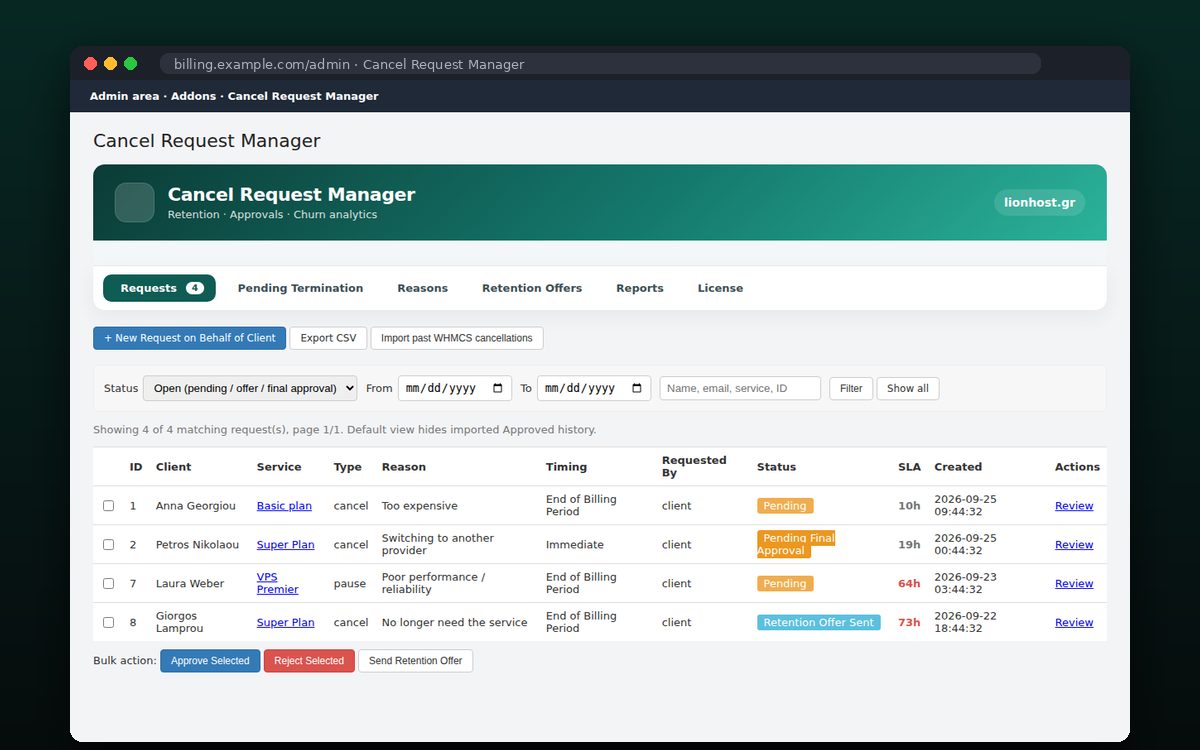The height and width of the screenshot is (750, 1200).
Task: Review Laura Weber's request
Action: [x=1074, y=583]
